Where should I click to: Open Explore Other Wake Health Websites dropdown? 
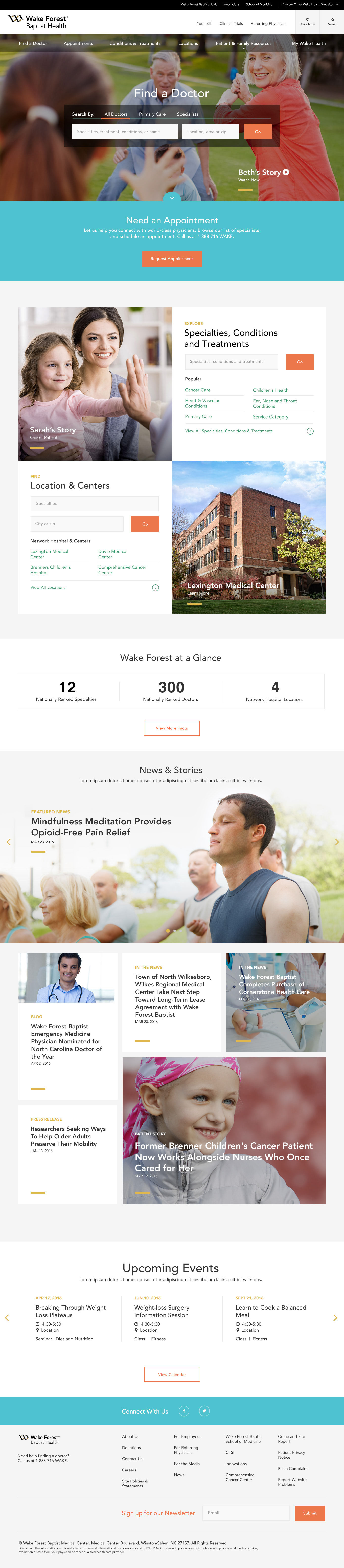pos(310,4)
